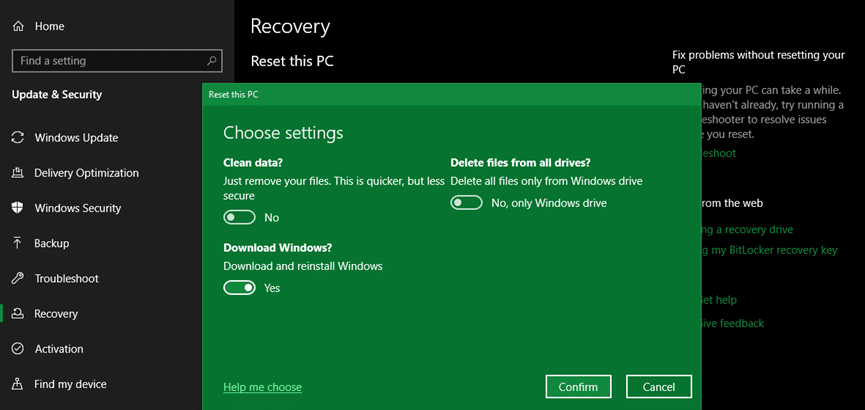
Task: Enable Delete files from all drives switch
Action: pyautogui.click(x=467, y=203)
